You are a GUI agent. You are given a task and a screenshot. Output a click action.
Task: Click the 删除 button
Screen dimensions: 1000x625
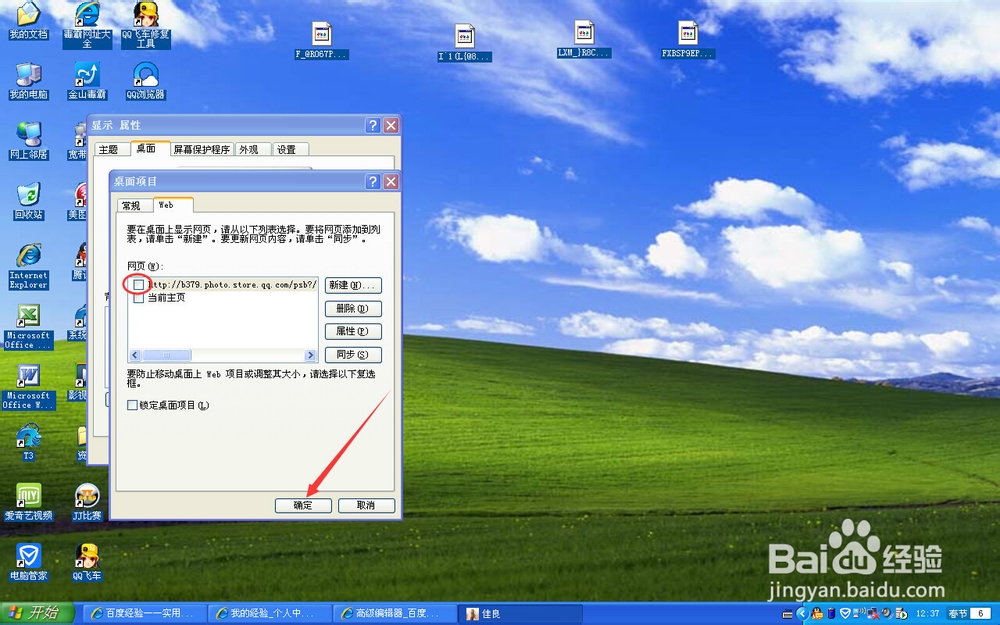pyautogui.click(x=353, y=309)
